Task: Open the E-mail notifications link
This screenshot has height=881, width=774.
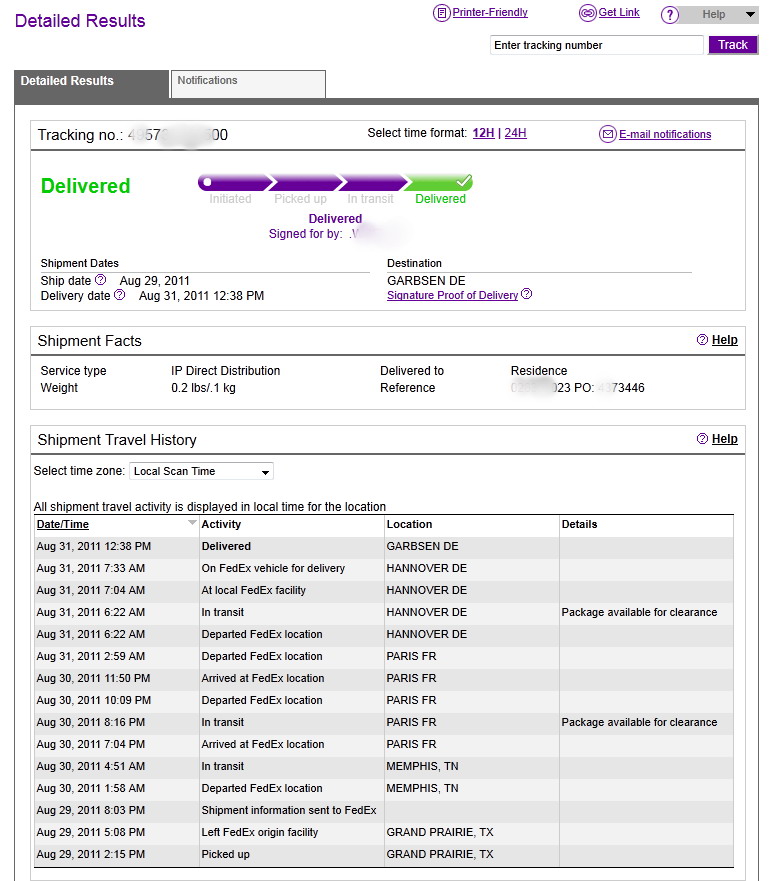Action: click(665, 134)
